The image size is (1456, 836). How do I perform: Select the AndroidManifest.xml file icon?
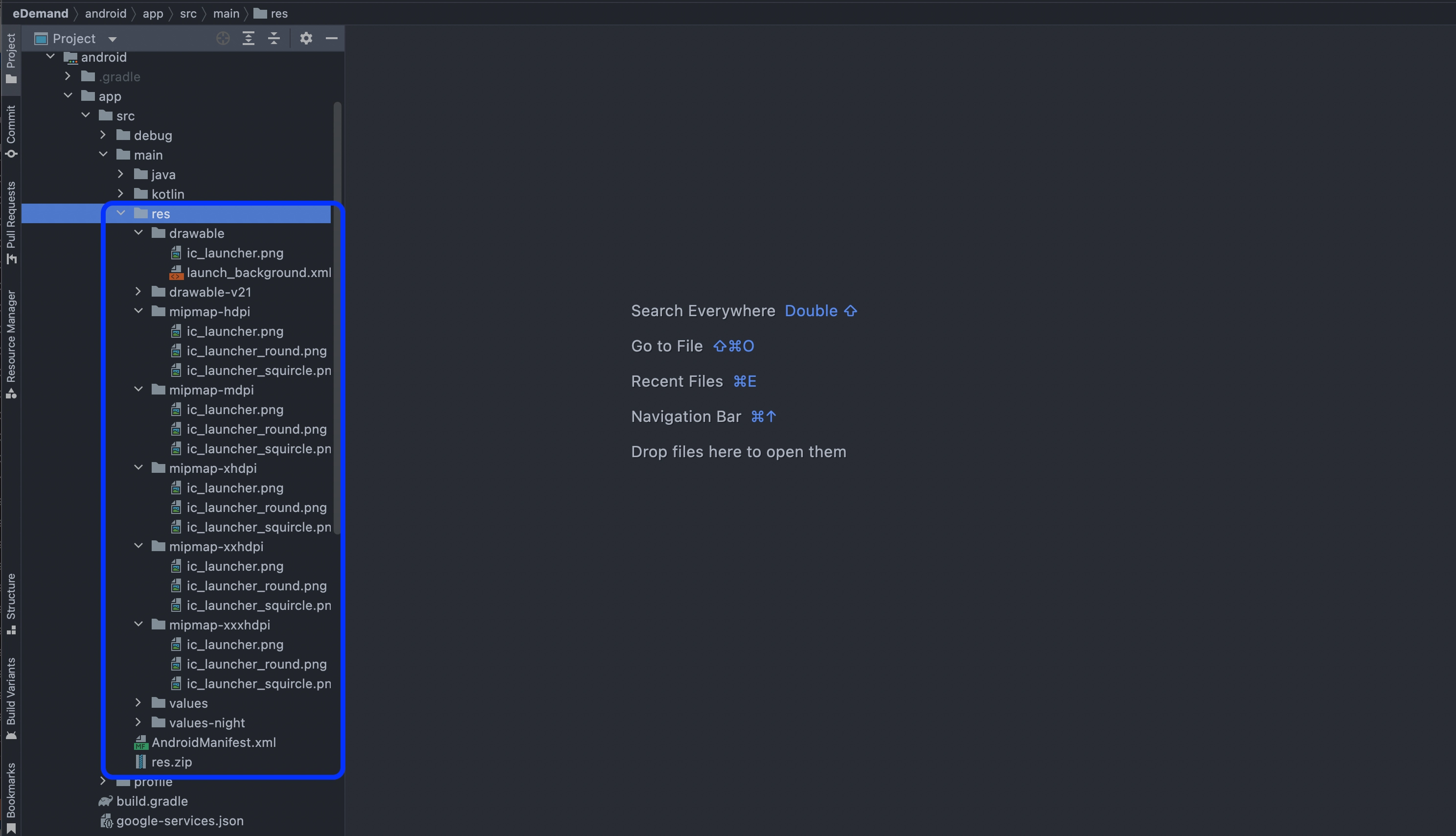140,743
